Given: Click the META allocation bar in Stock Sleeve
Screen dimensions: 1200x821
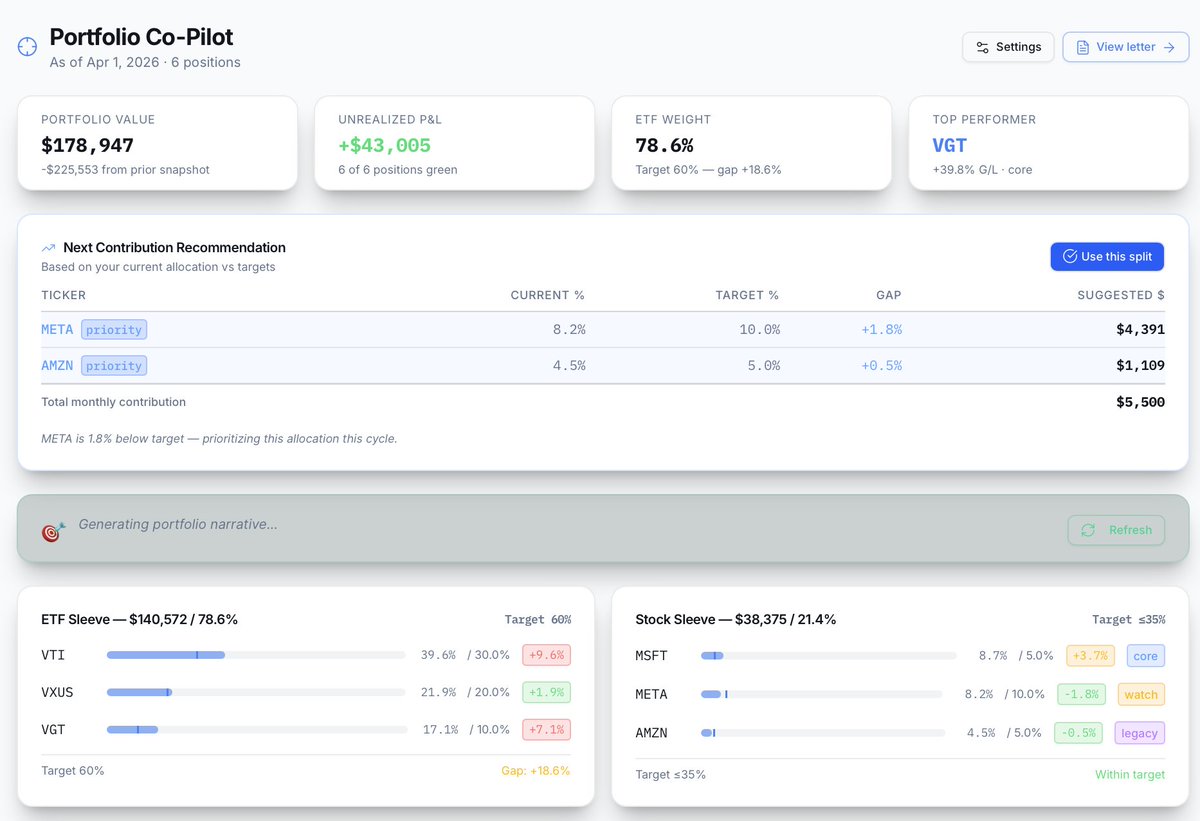Looking at the screenshot, I should pyautogui.click(x=822, y=694).
